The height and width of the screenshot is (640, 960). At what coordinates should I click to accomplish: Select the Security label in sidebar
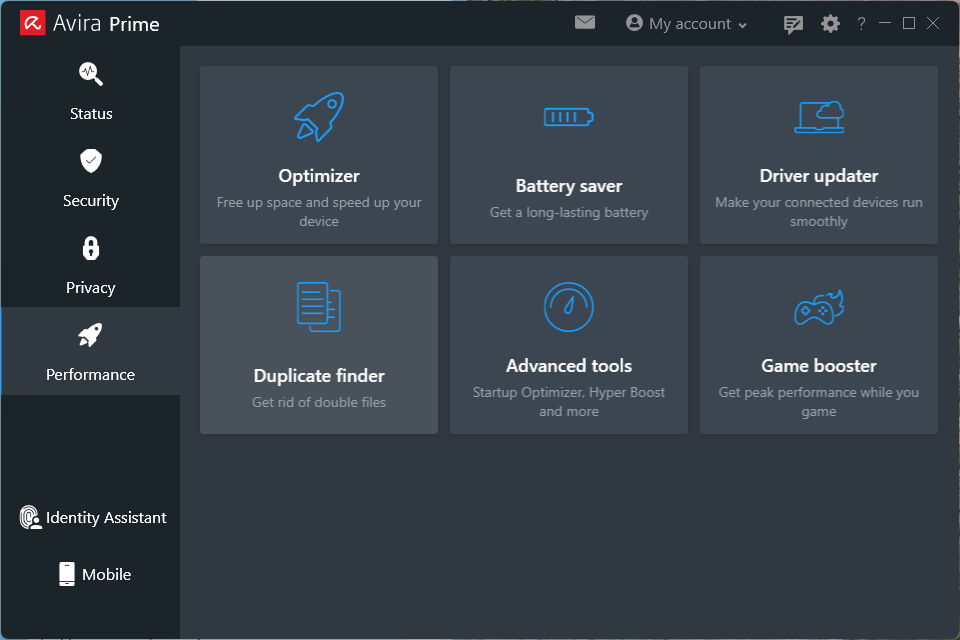point(91,201)
